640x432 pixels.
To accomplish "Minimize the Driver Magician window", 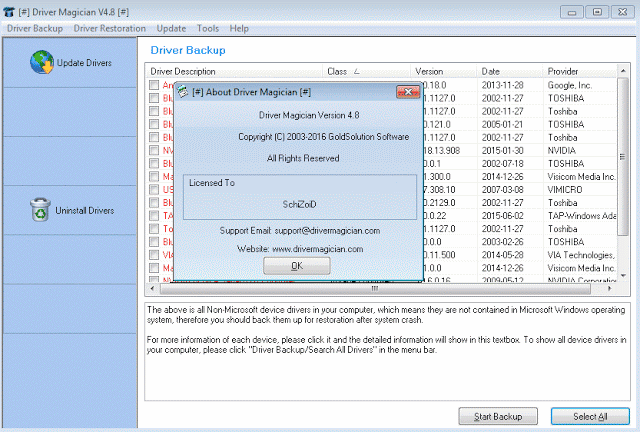I will tap(572, 12).
